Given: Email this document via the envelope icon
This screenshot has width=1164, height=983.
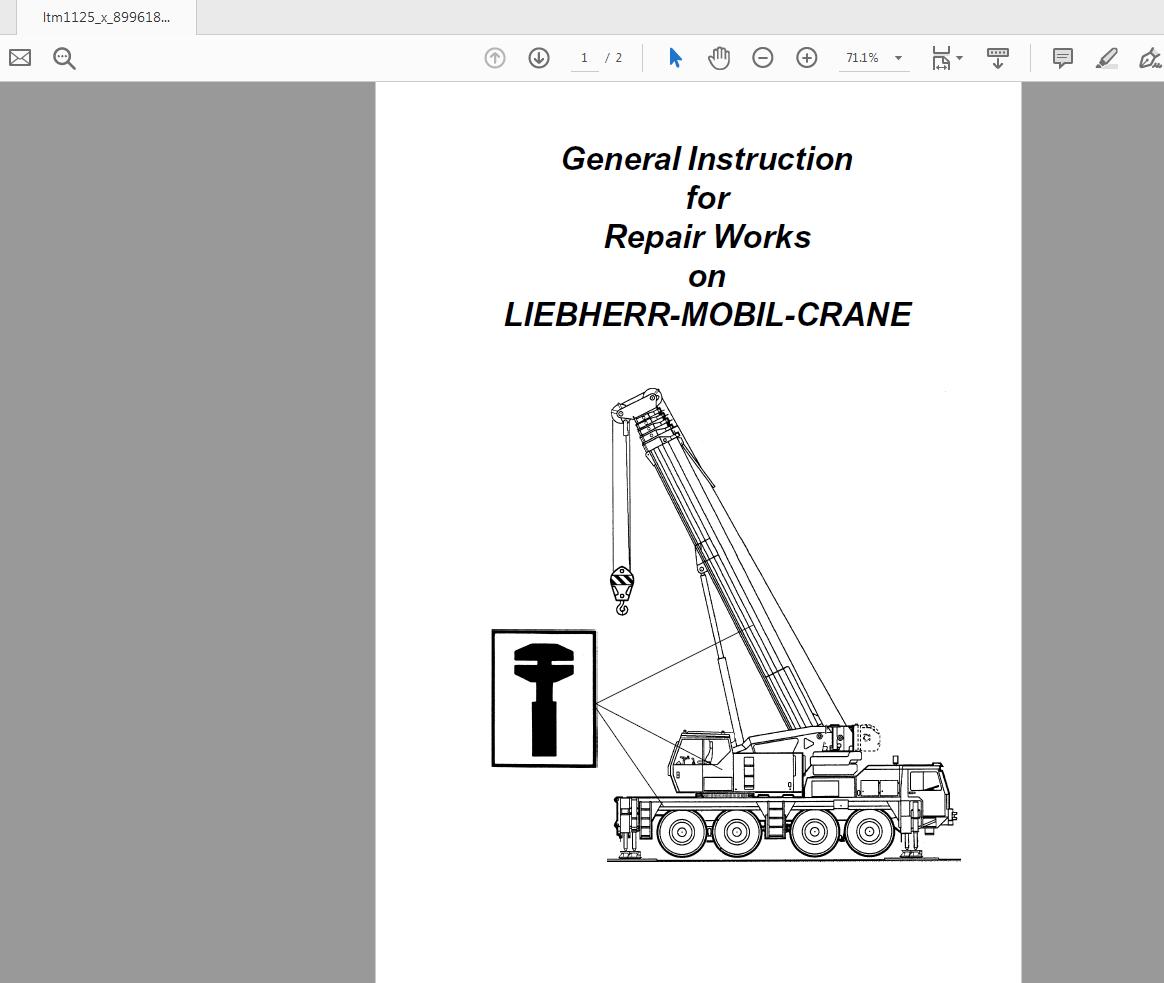Looking at the screenshot, I should (19, 57).
